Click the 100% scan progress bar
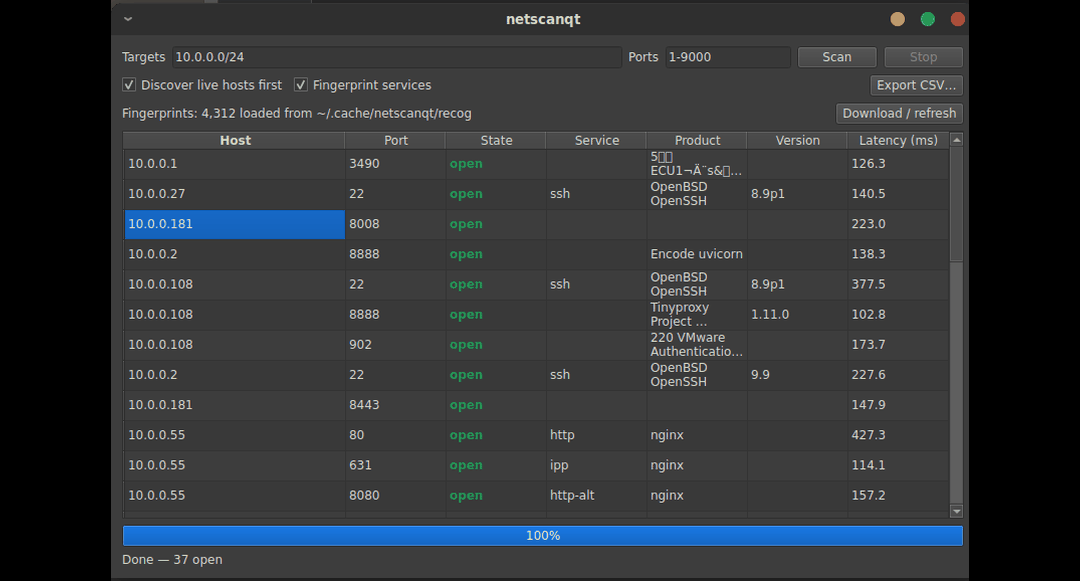 (543, 536)
